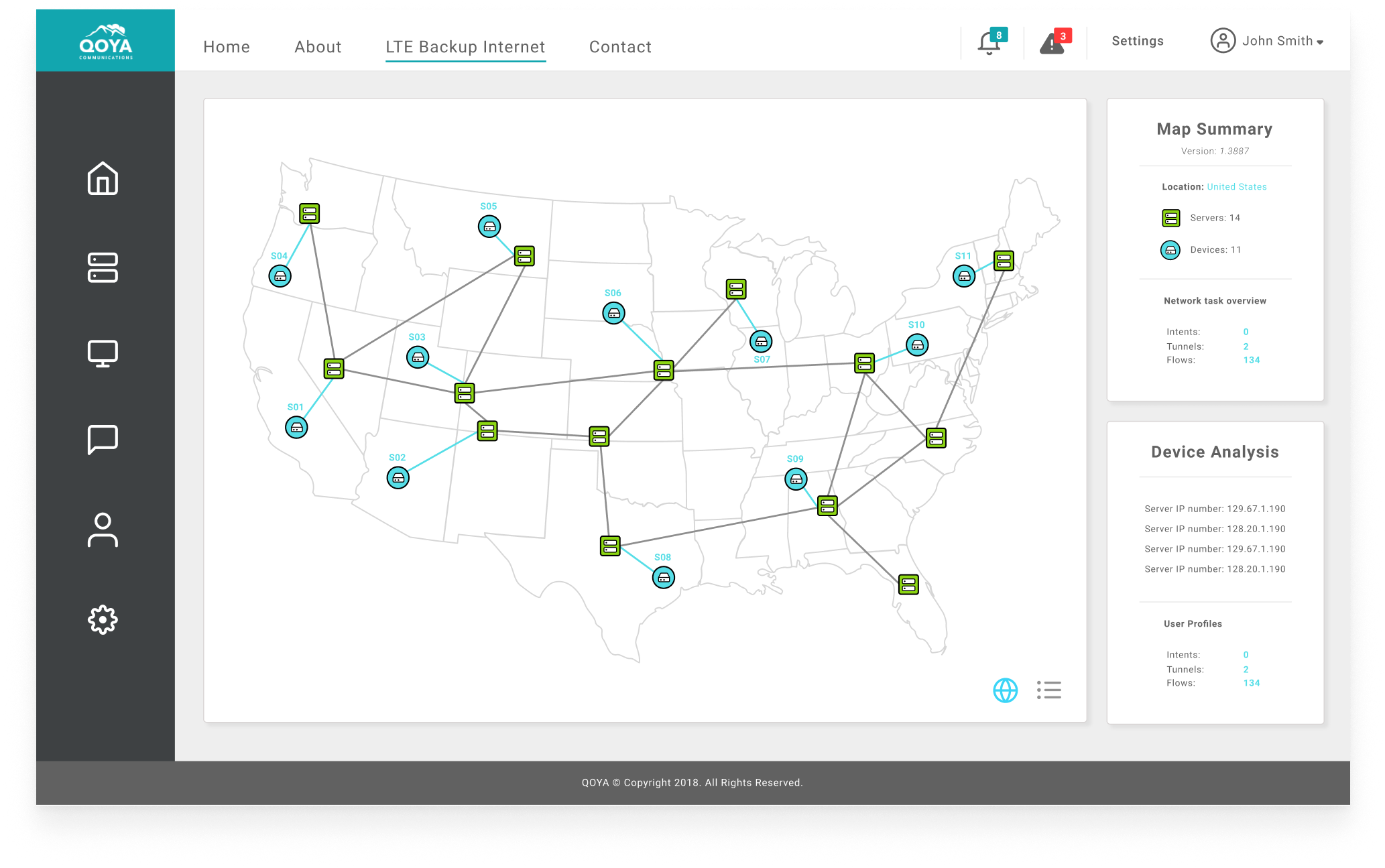Open warning alerts with 3 badge
Image resolution: width=1385 pixels, height=868 pixels.
tap(1053, 42)
